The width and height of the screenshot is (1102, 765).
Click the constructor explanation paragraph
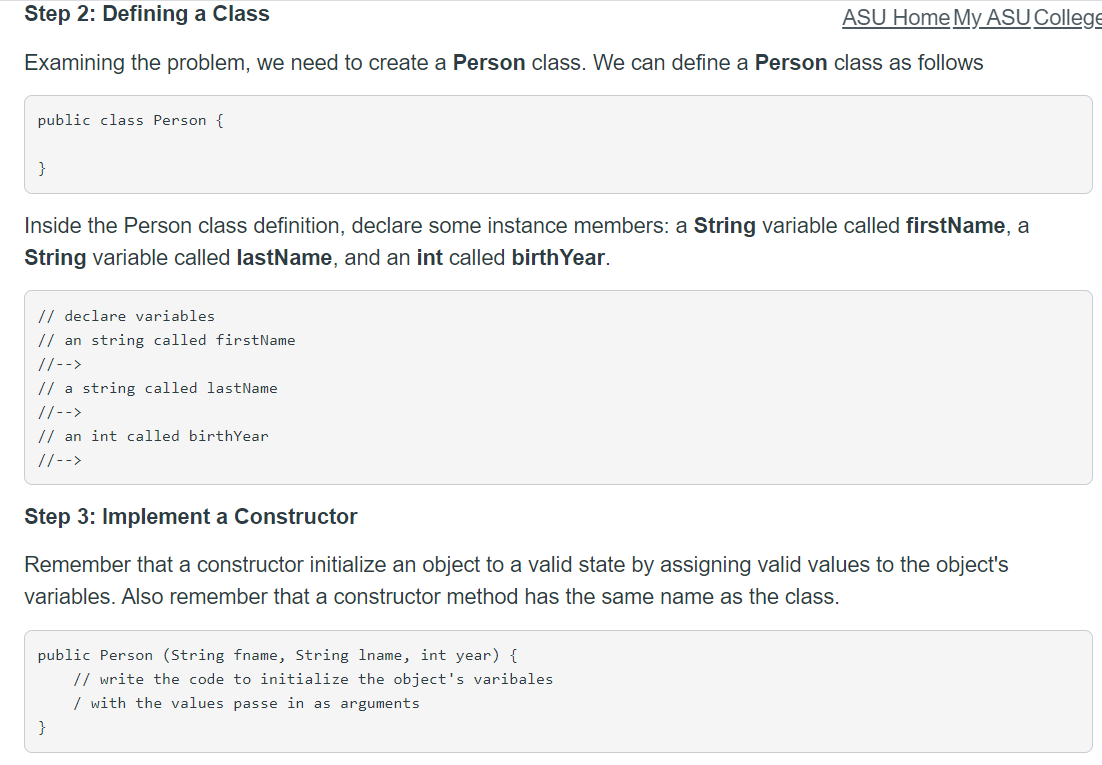pos(500,580)
